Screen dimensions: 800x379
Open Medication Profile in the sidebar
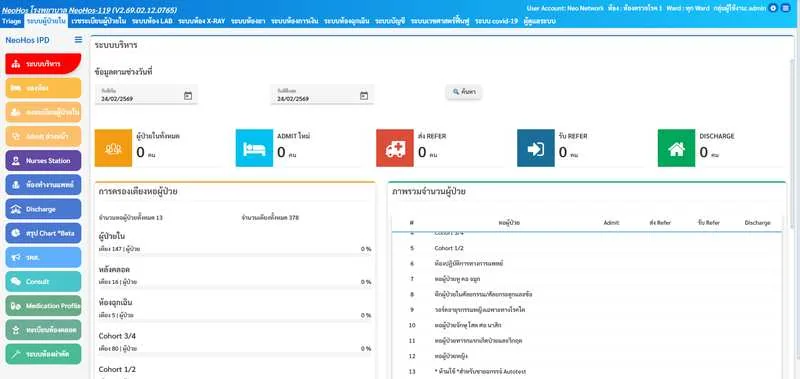[43, 306]
